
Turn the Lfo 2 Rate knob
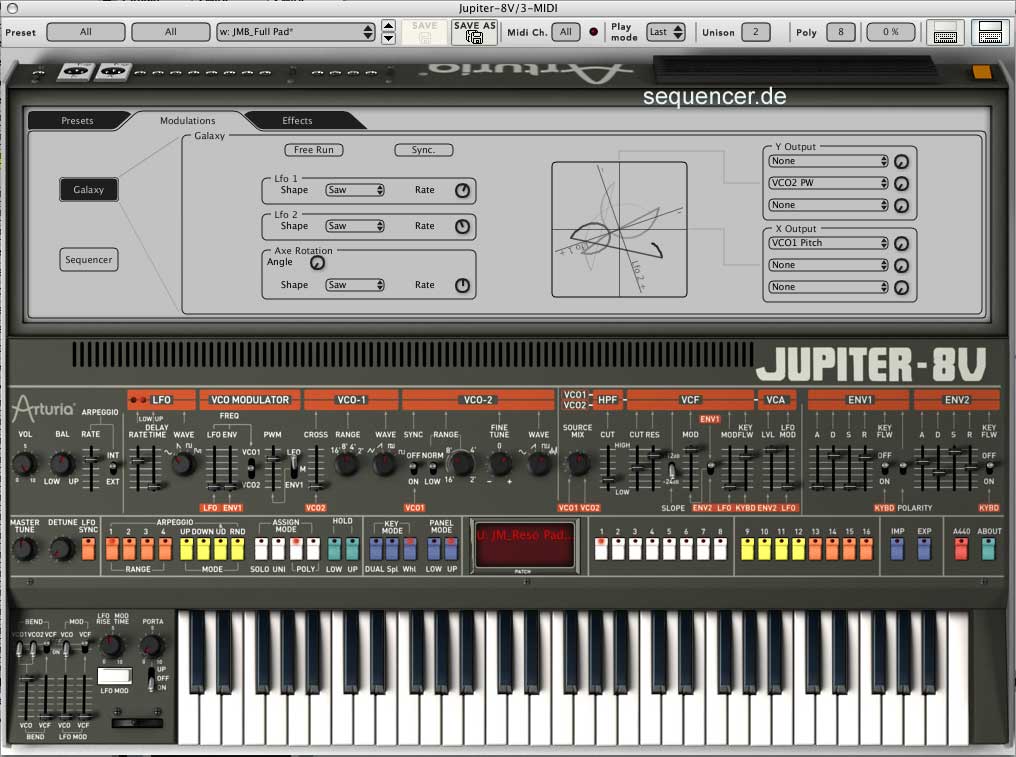pos(462,226)
